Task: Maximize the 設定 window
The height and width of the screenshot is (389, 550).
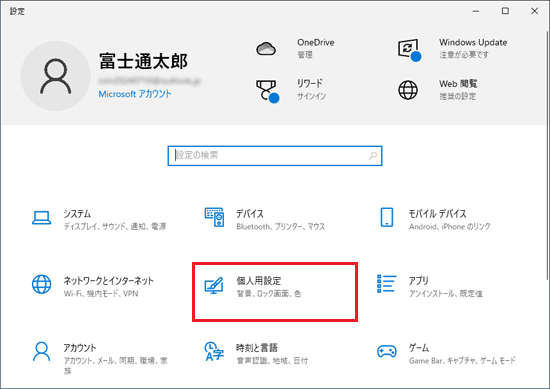Action: [505, 11]
